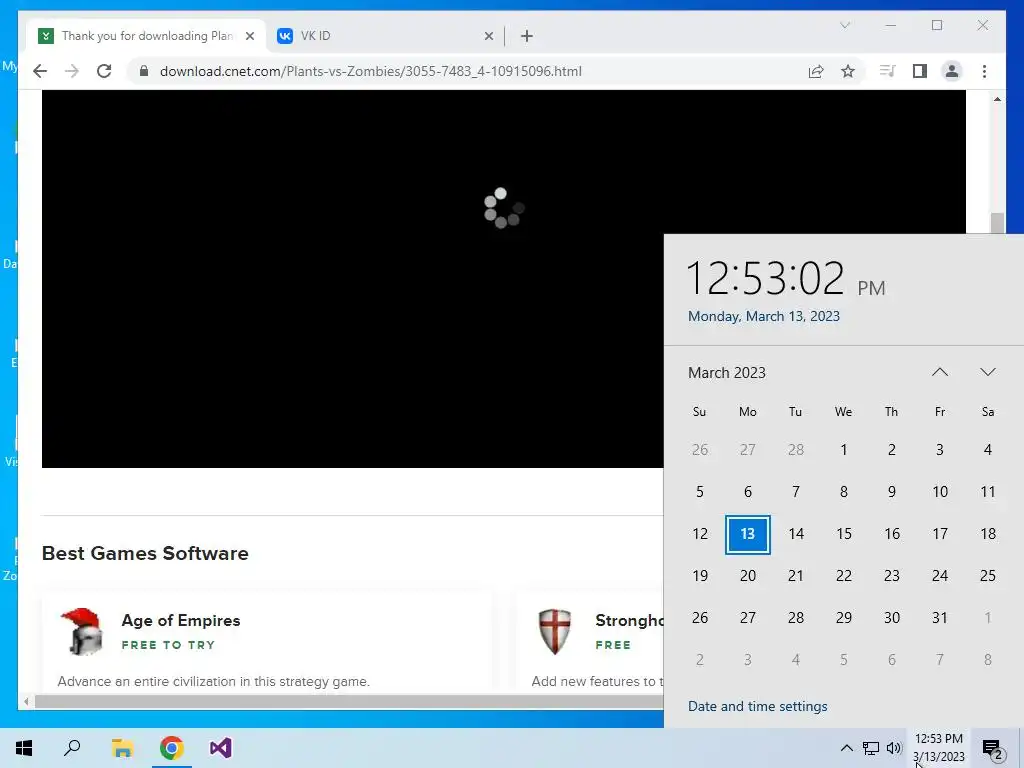Select March 14 in calendar
Image resolution: width=1024 pixels, height=768 pixels.
[795, 534]
